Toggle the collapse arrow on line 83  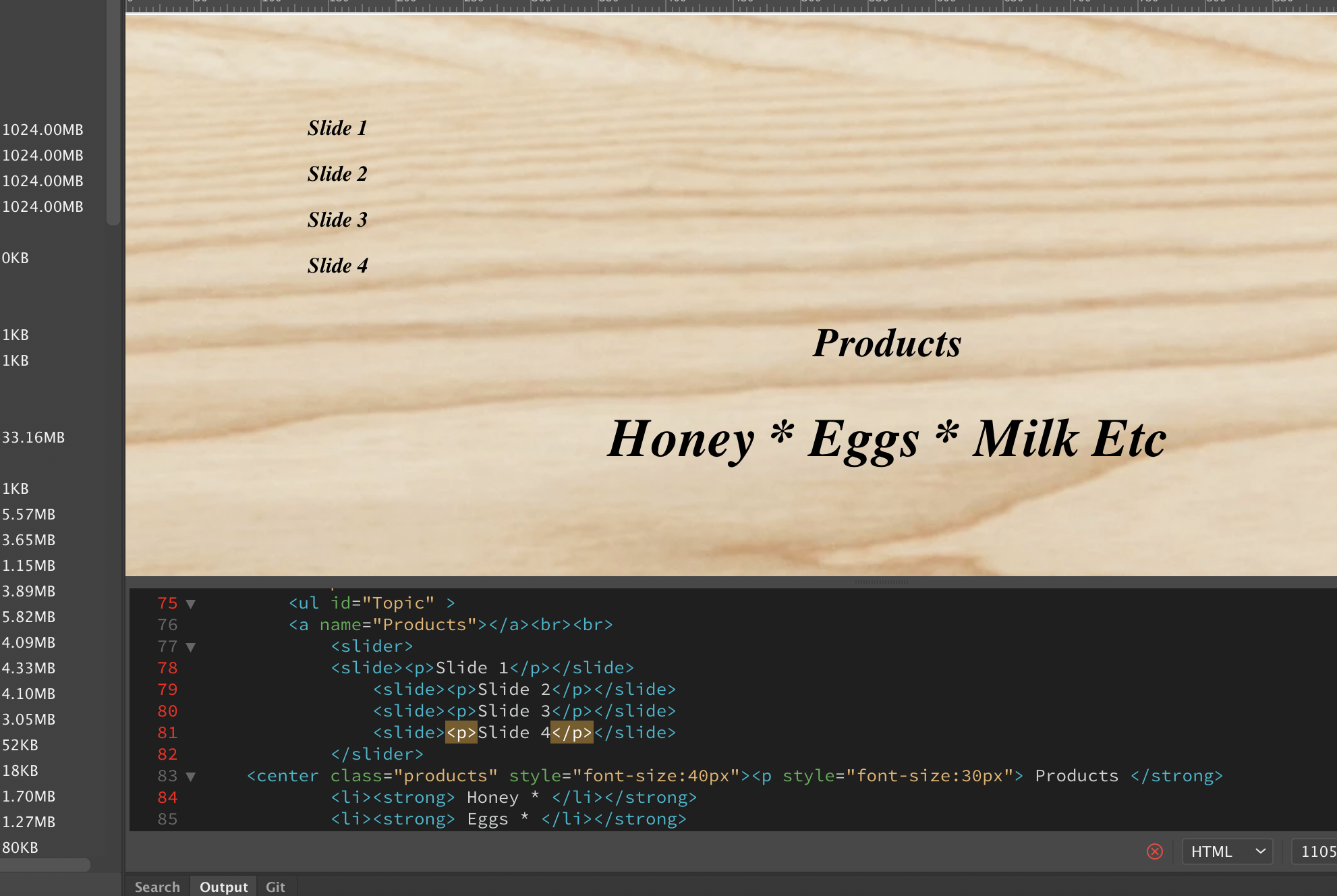click(x=189, y=775)
